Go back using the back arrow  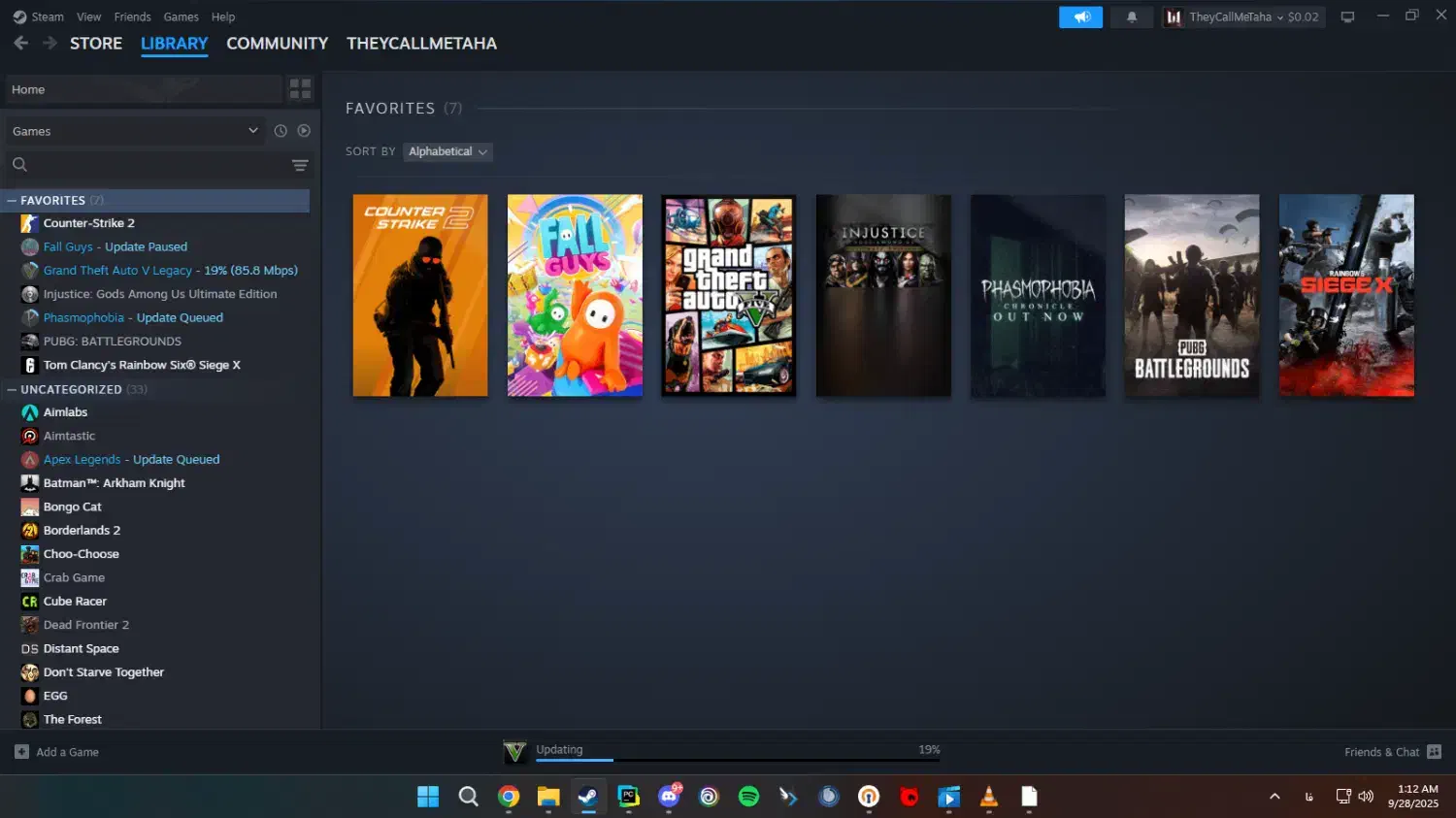tap(20, 44)
